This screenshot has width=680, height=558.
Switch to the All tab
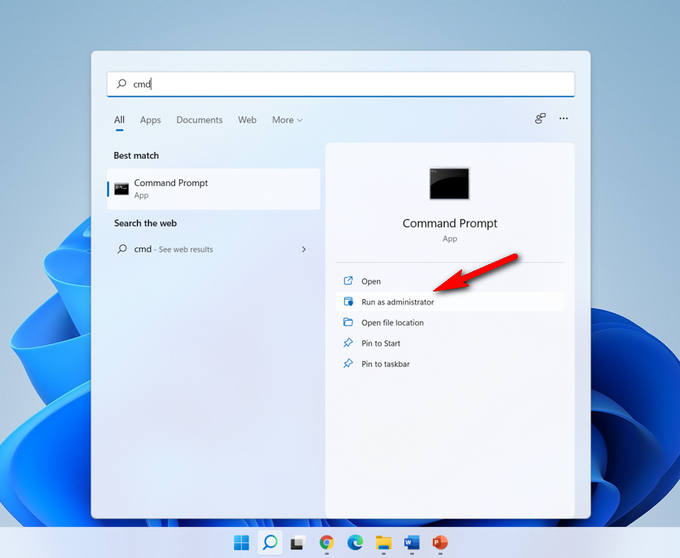(119, 120)
